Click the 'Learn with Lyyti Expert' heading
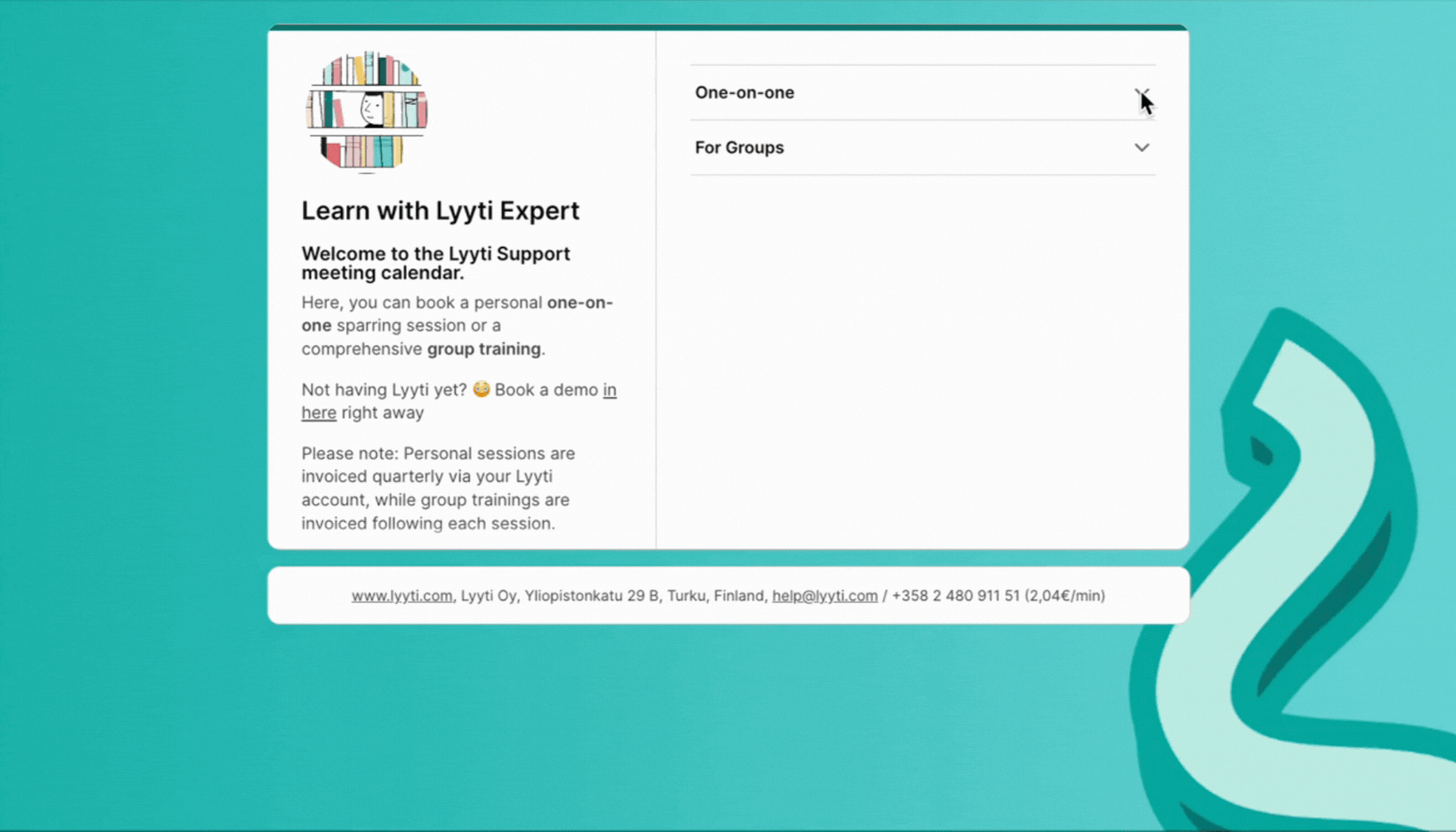Screen dimensions: 1456x832 [440, 210]
